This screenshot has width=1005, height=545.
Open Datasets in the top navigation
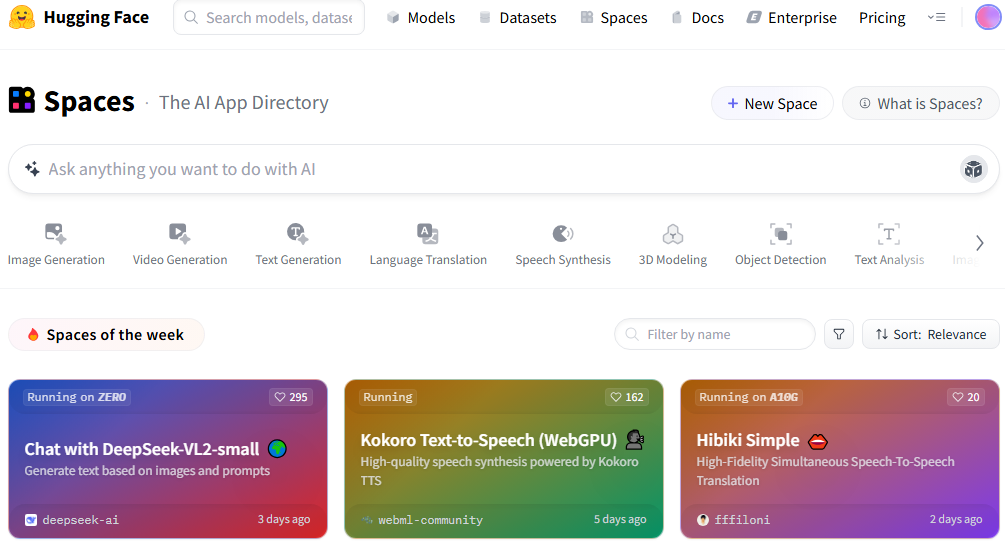pyautogui.click(x=518, y=18)
